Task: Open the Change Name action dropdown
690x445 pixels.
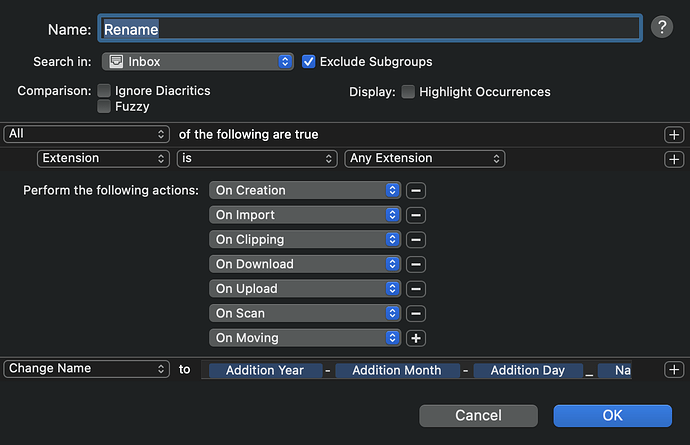Action: point(86,368)
